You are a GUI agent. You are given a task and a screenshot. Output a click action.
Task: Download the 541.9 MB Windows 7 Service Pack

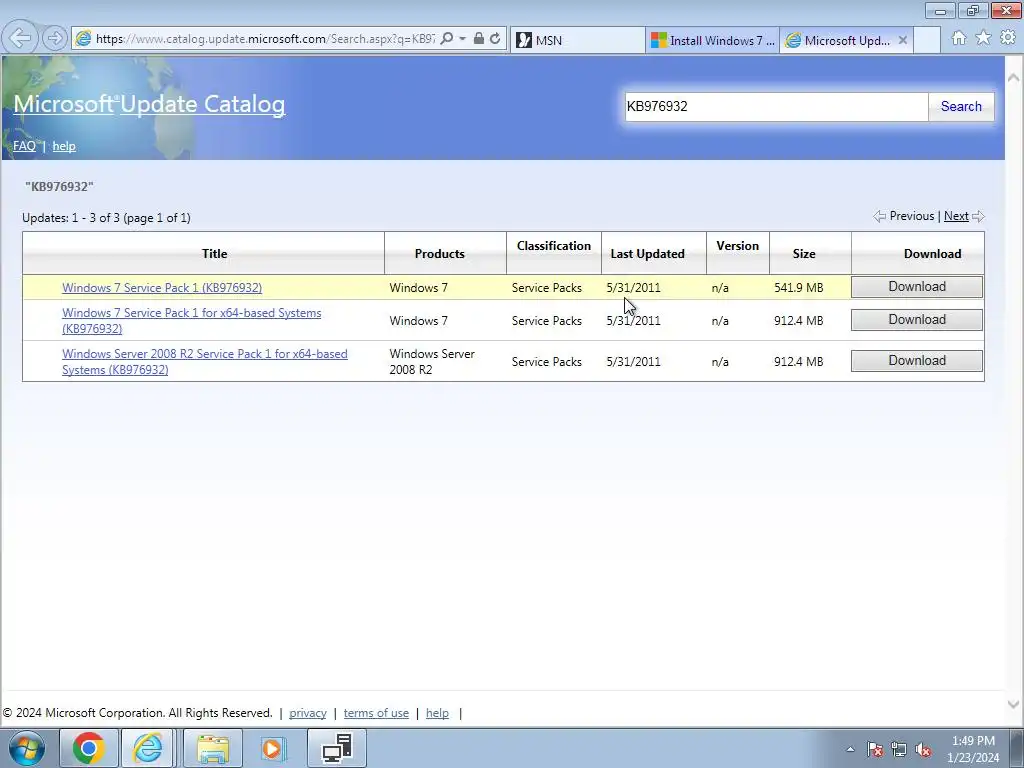pos(917,287)
